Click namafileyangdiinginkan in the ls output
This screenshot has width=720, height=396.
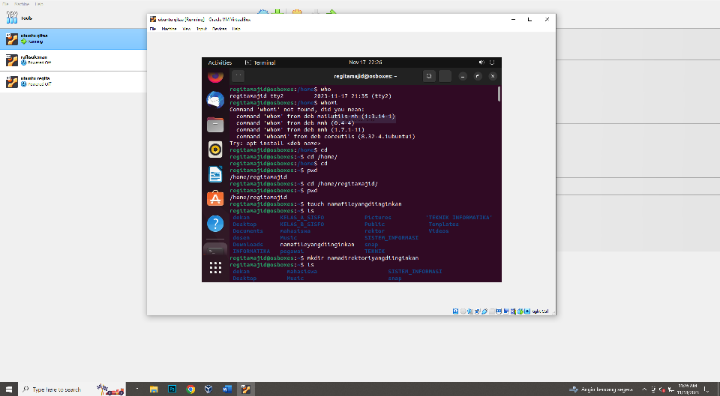point(317,244)
